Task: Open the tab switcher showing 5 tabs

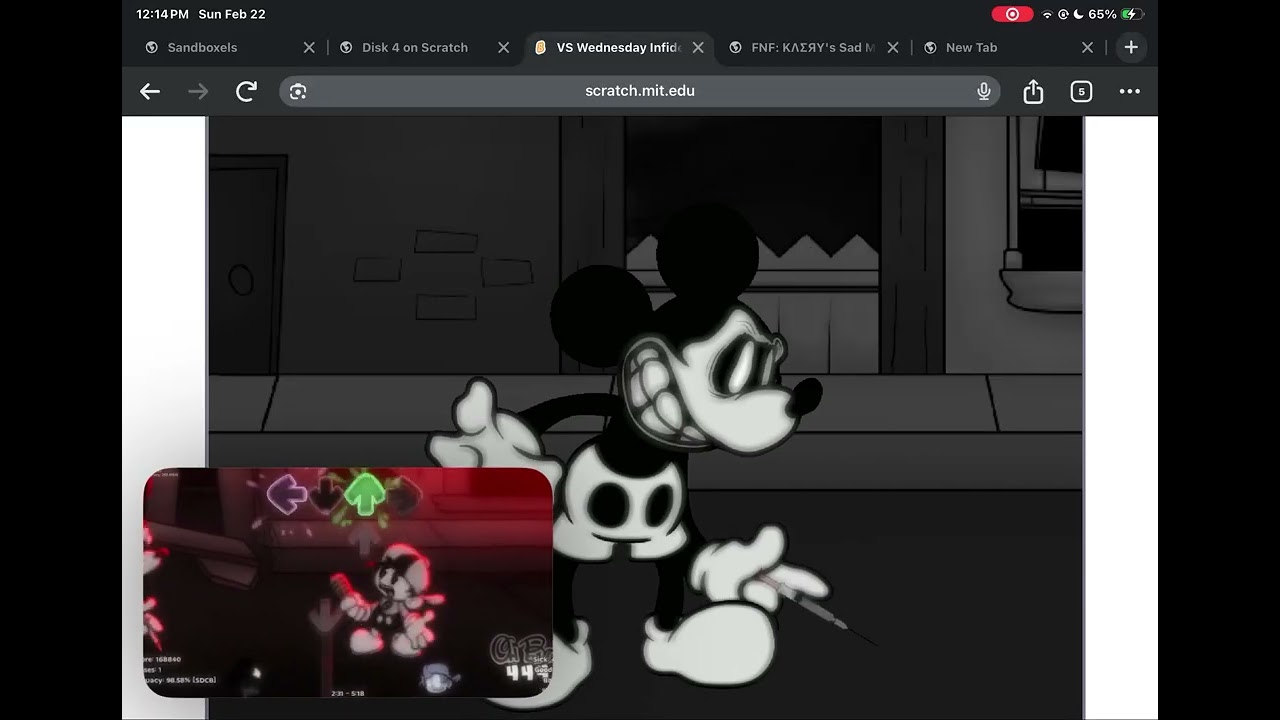Action: pos(1081,91)
